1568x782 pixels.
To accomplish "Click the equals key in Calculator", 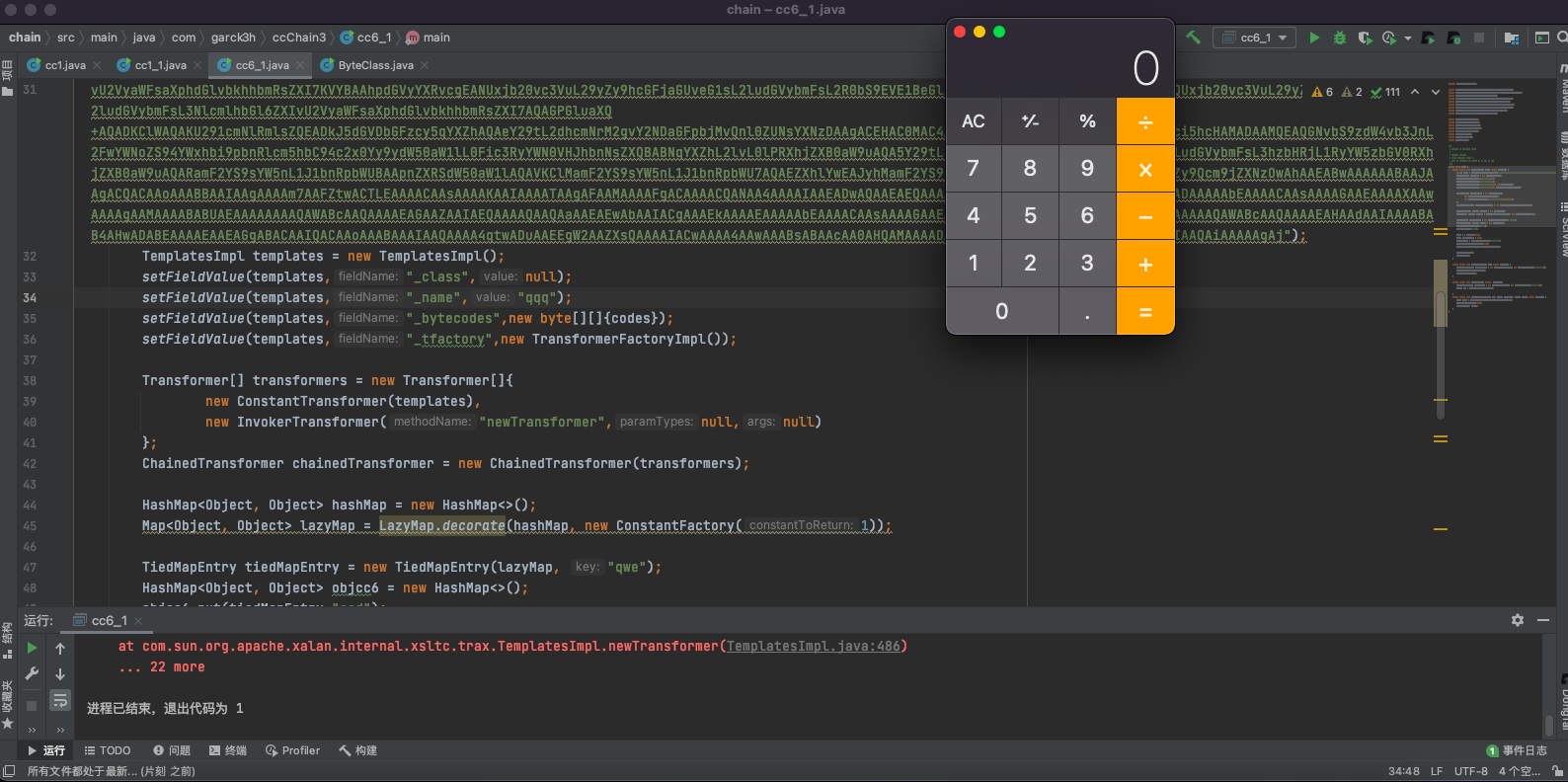I will [x=1145, y=312].
